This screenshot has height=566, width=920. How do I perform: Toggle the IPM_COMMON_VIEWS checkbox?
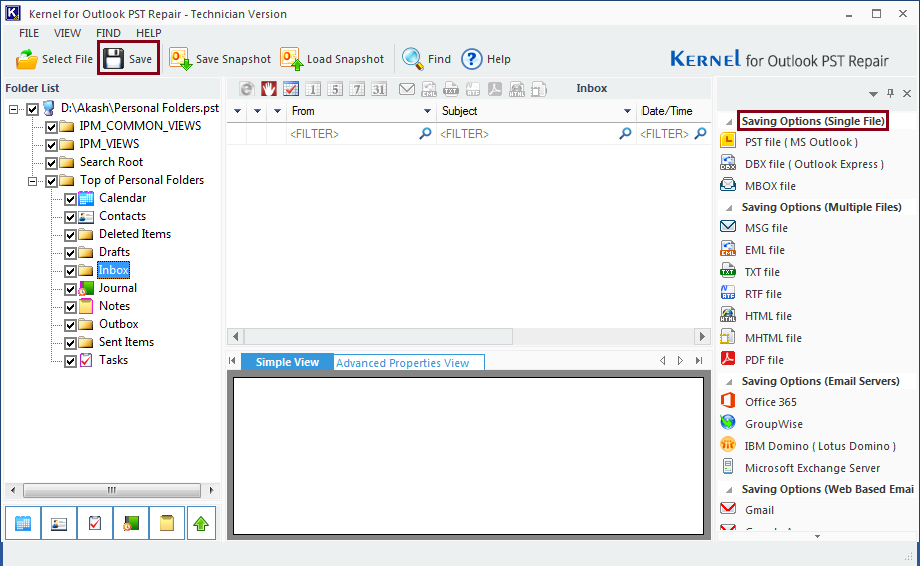pos(51,127)
